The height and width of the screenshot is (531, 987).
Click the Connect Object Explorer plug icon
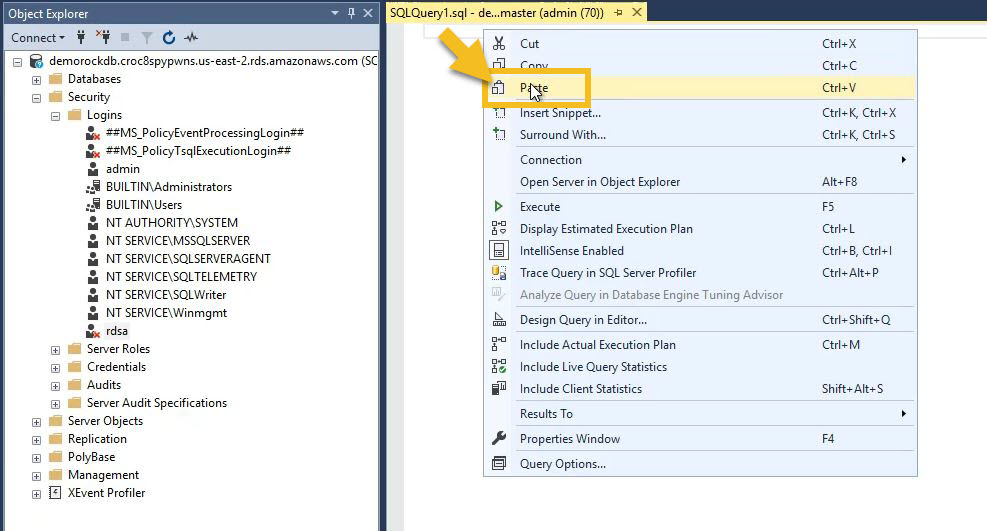[81, 38]
